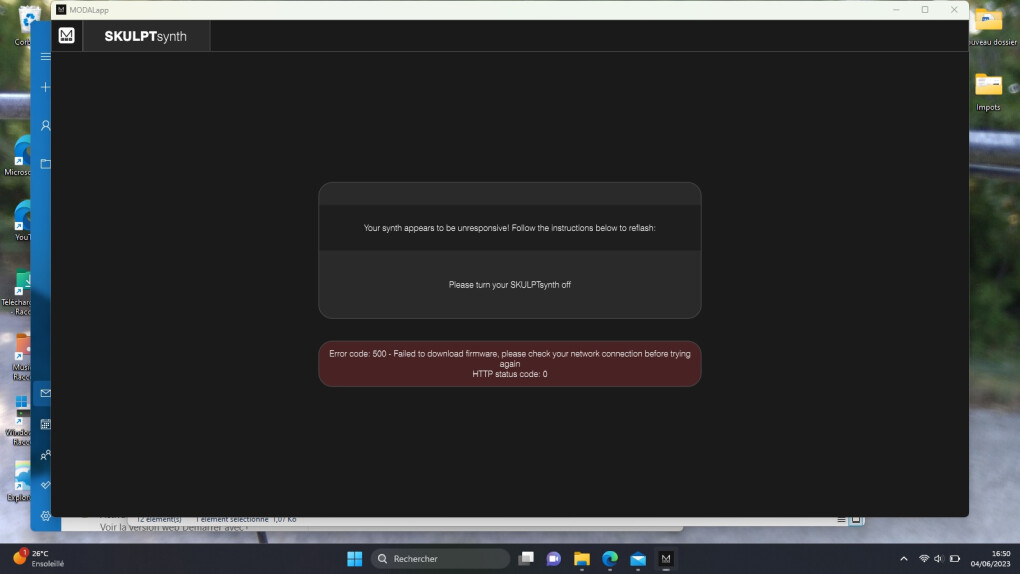Maximize the MODALapp window
This screenshot has height=574, width=1020.
[925, 10]
